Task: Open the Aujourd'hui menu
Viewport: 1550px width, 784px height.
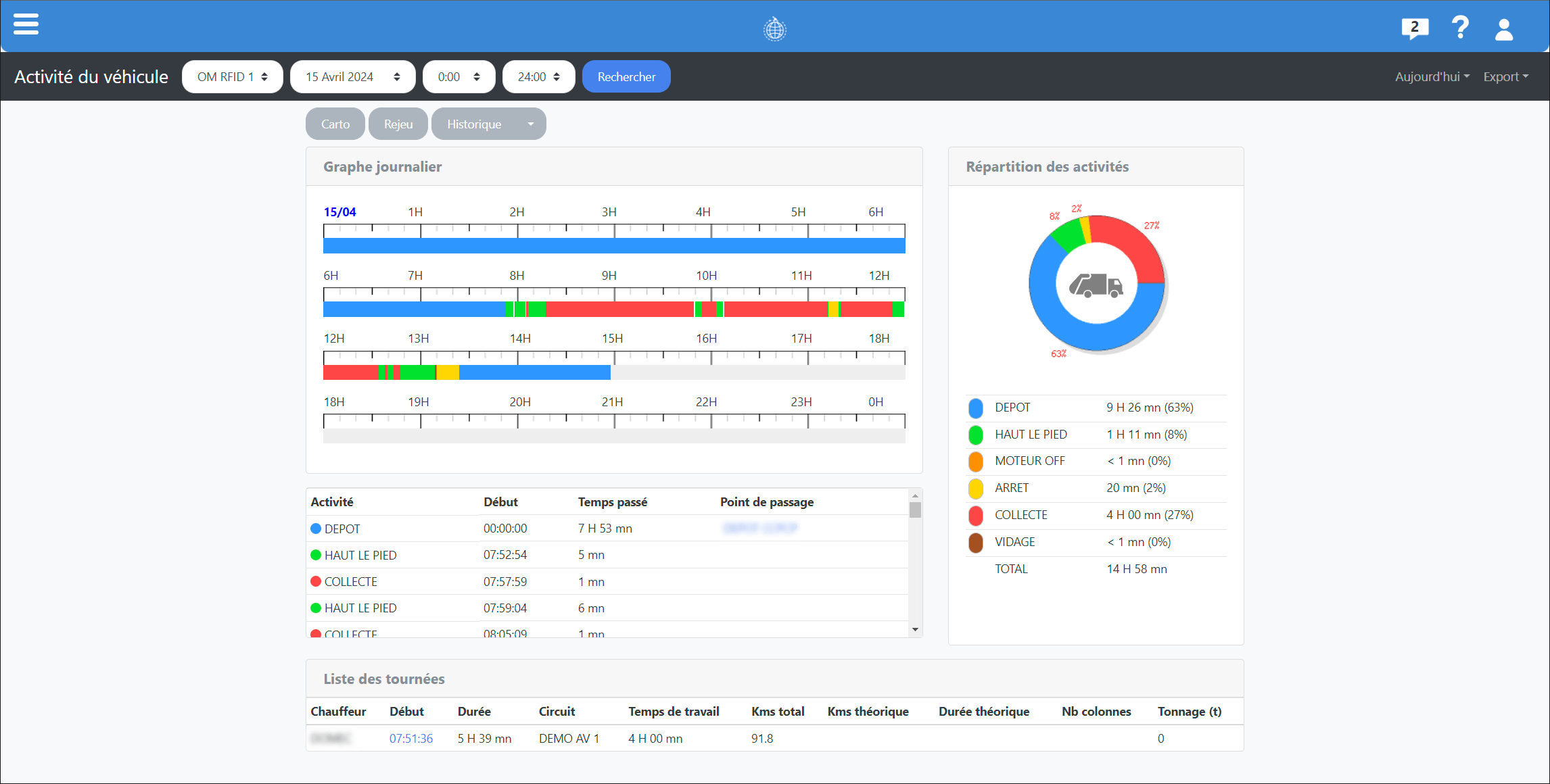Action: pos(1432,77)
